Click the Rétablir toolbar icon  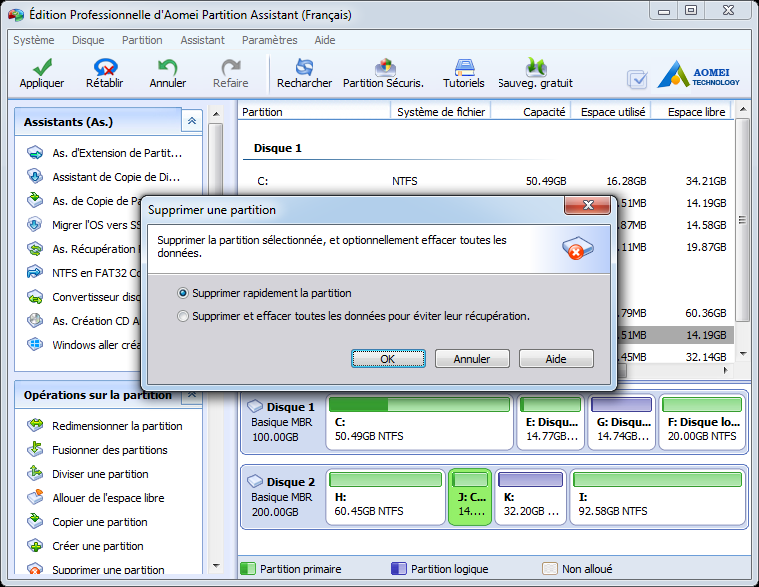pyautogui.click(x=106, y=67)
